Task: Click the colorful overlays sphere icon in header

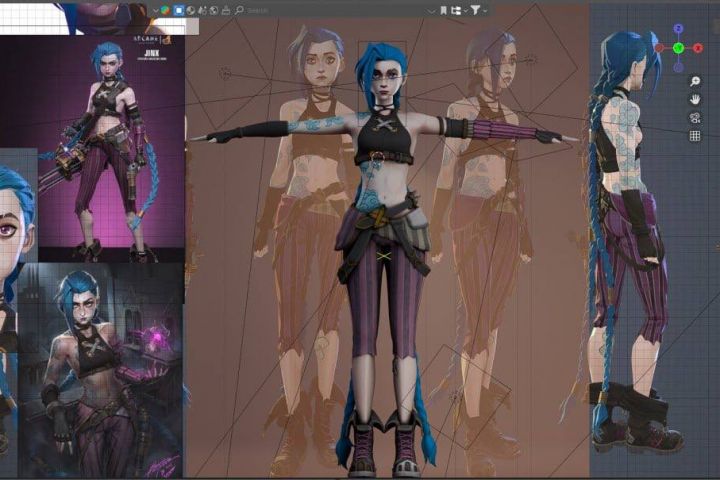Action: [x=165, y=10]
